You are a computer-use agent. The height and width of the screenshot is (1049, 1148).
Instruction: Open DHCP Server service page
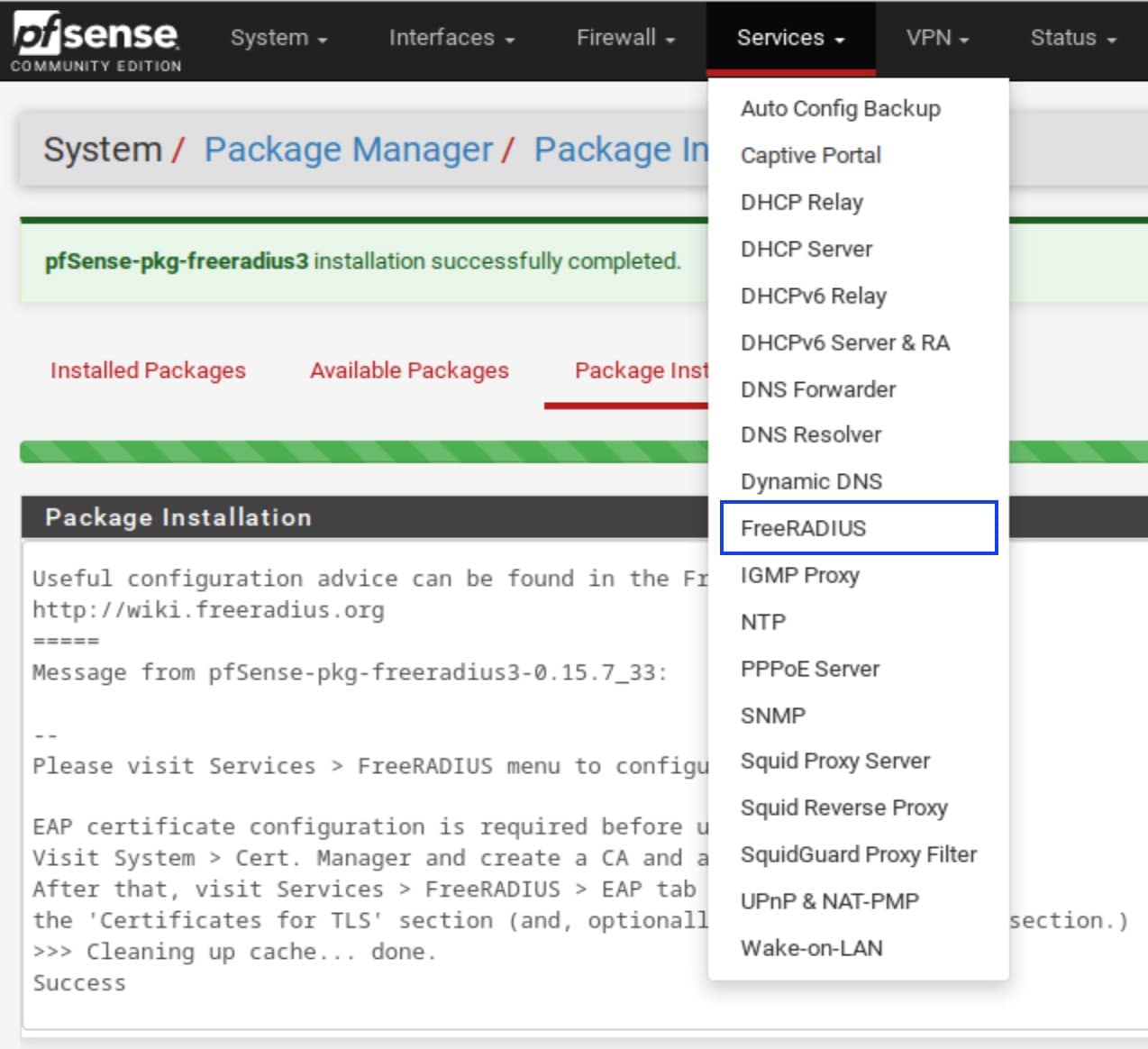click(858, 249)
